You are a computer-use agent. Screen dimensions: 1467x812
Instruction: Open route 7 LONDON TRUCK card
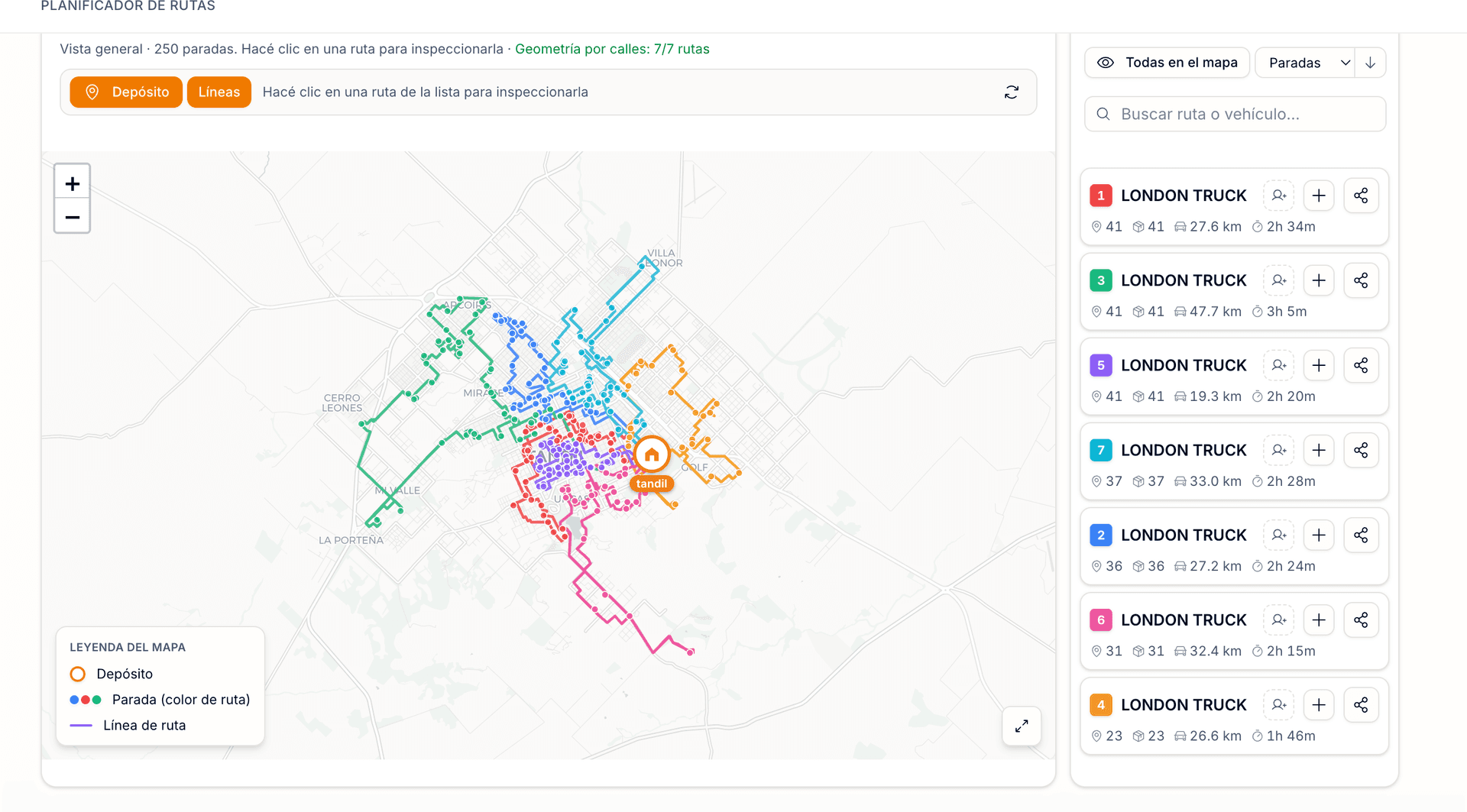tap(1234, 461)
